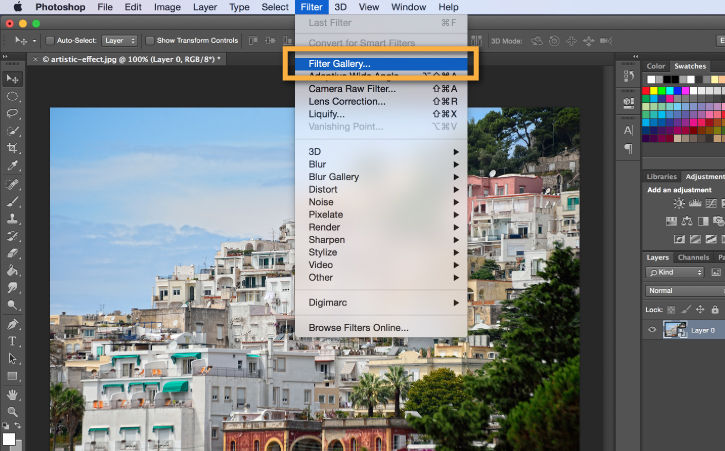Toggle lock all padlock icon
The image size is (725, 451).
[715, 309]
